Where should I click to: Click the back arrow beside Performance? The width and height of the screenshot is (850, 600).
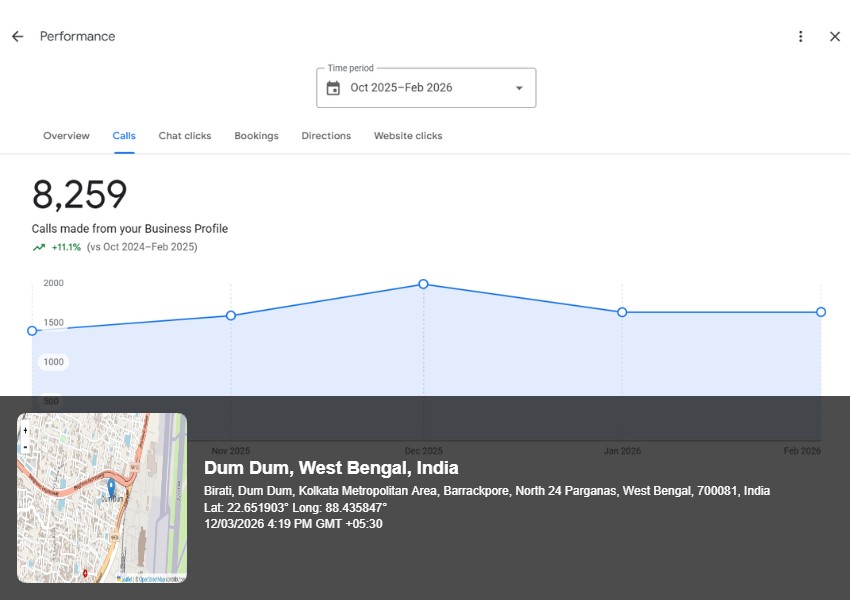(x=17, y=36)
